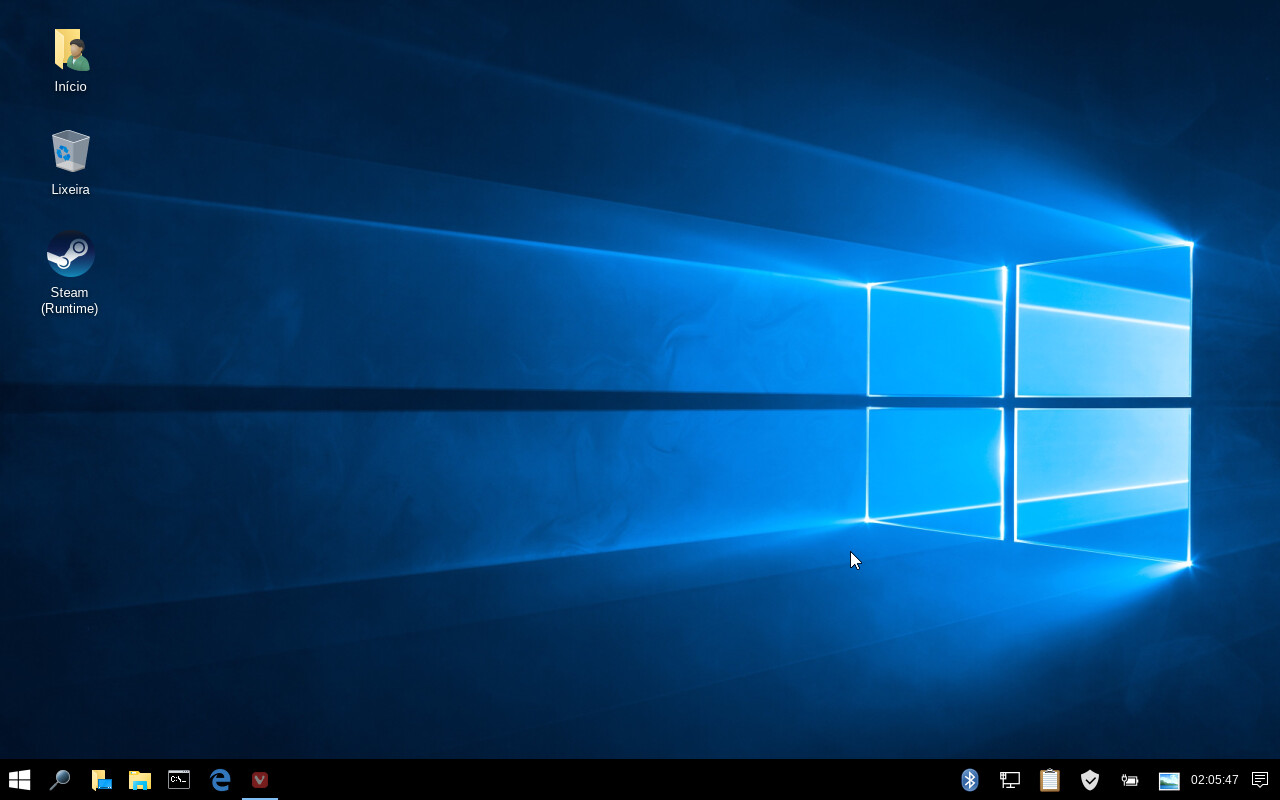
Task: Click empty taskbar space right of Vivaldi
Action: 600,780
